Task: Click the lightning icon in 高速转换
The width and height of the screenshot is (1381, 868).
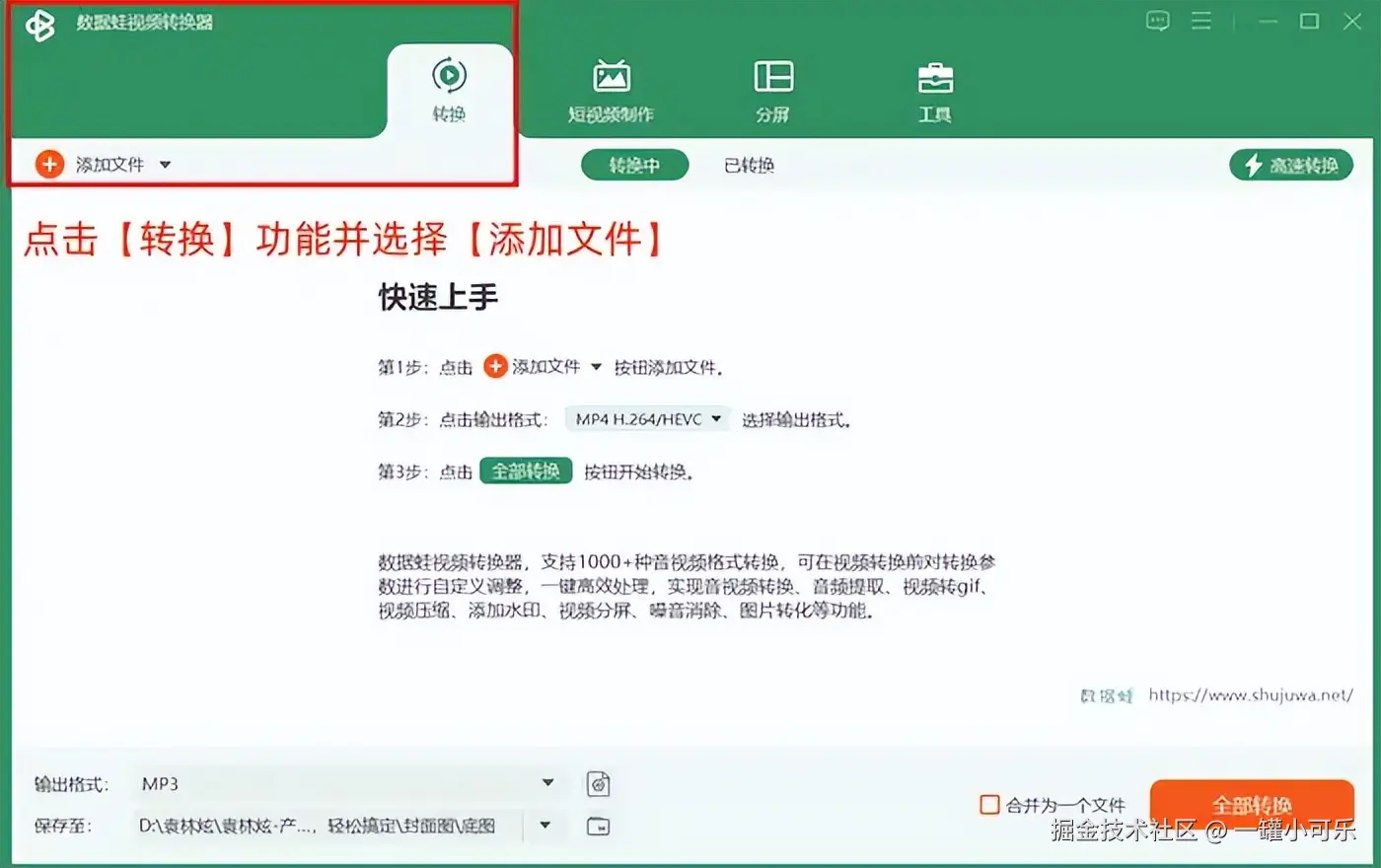Action: (1254, 165)
